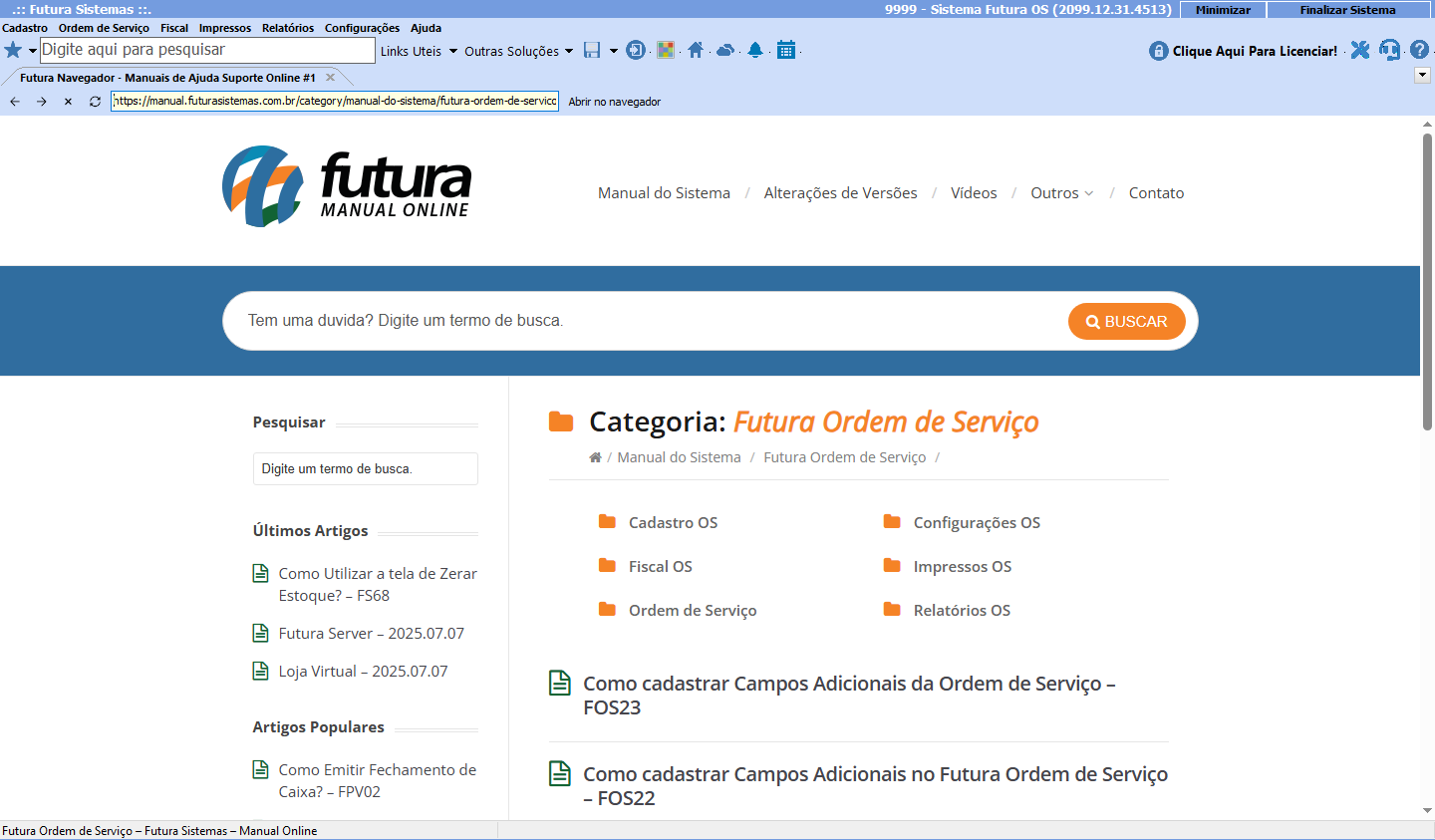Click the circular arrow-in-door toolbar icon
1435x840 pixels.
(x=636, y=50)
